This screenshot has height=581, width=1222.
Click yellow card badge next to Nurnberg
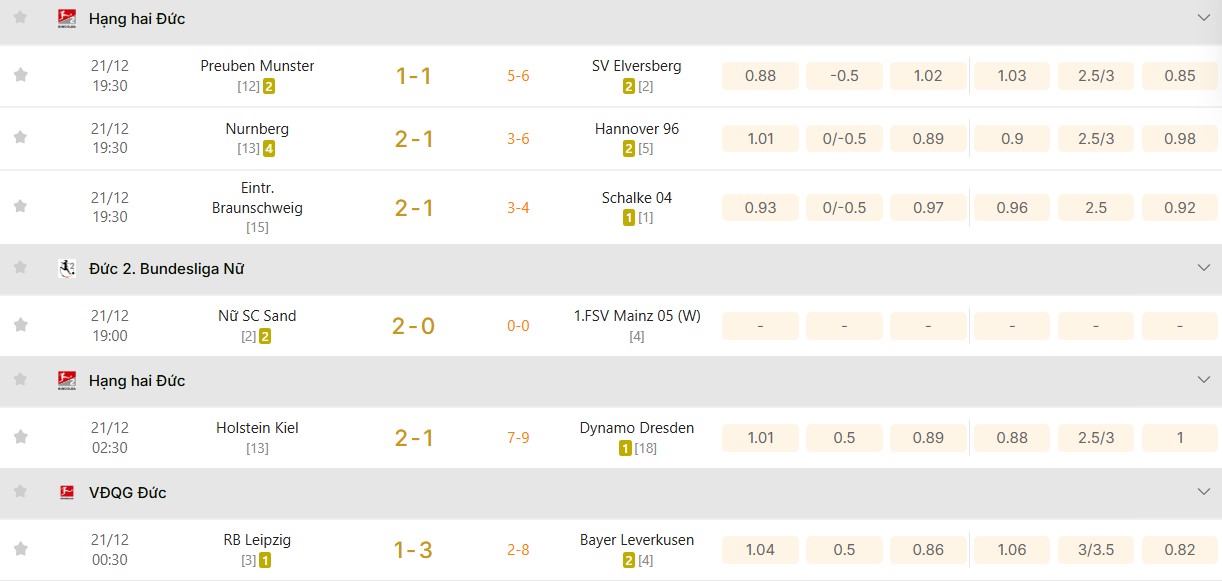269,149
